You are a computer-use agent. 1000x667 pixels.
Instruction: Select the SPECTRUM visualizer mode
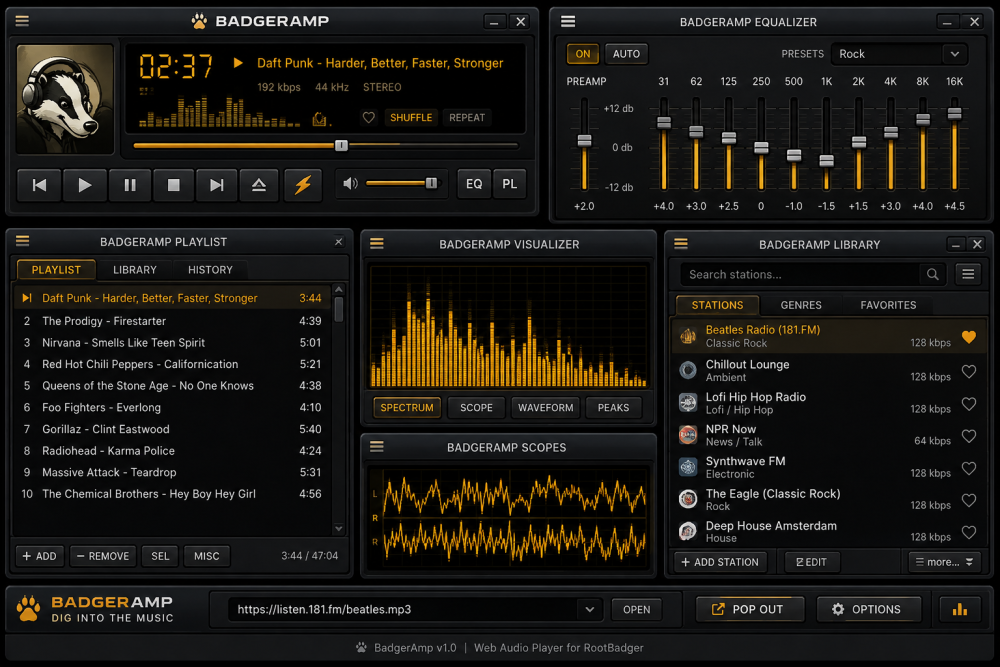coord(407,407)
